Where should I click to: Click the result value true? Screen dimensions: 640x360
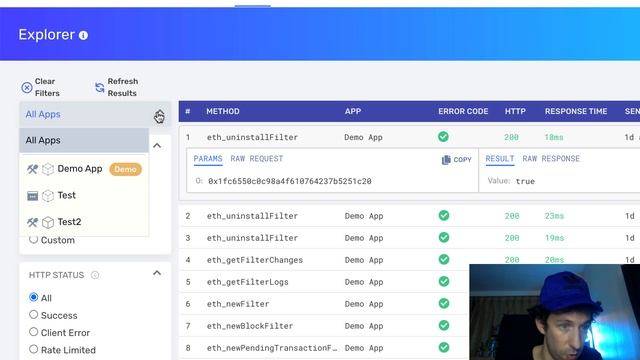[525, 181]
